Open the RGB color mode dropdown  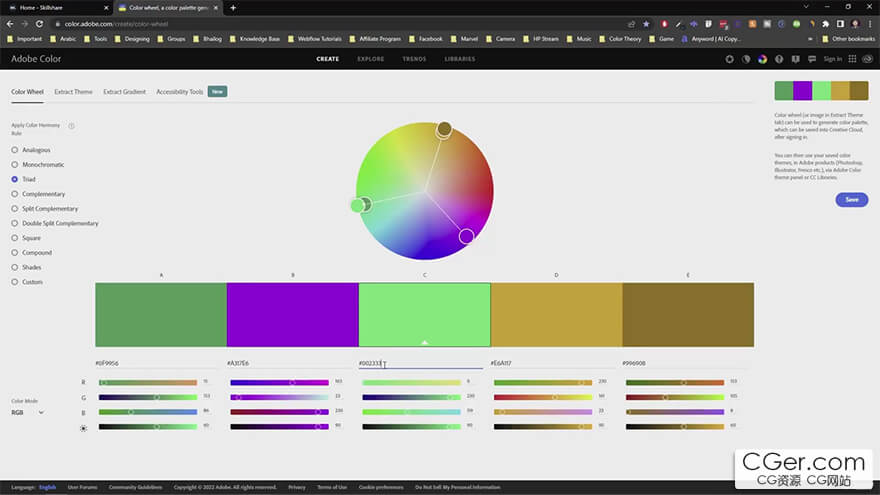pyautogui.click(x=28, y=412)
